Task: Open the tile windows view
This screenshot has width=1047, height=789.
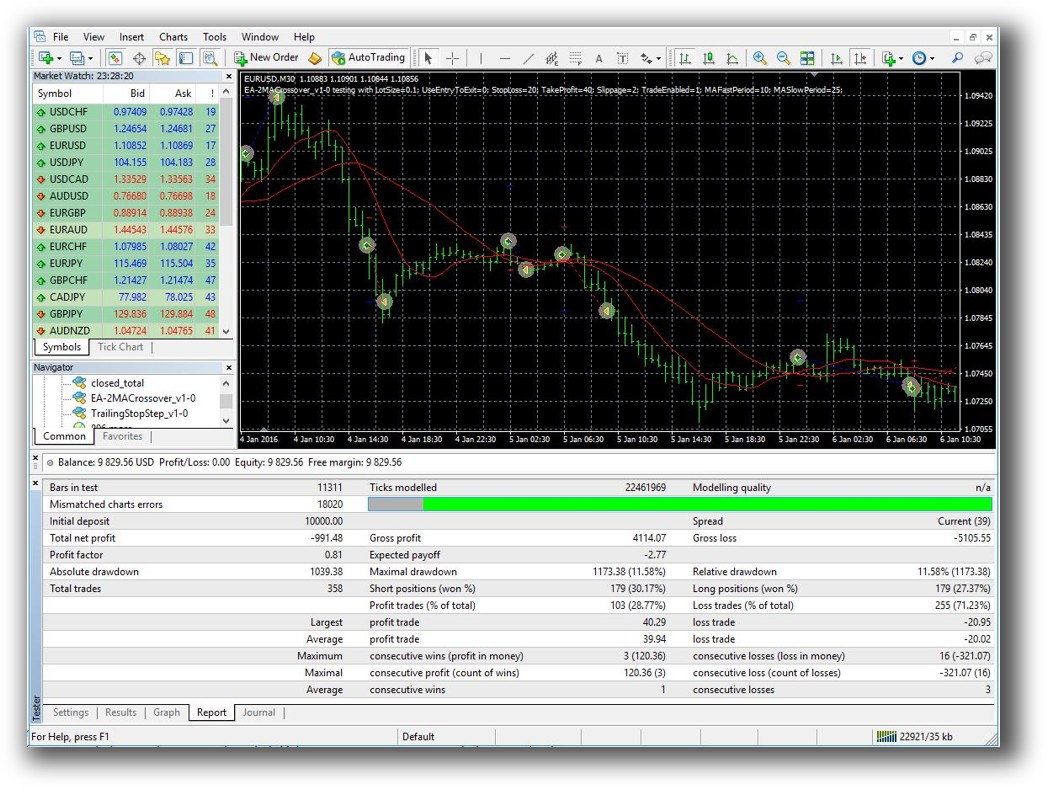Action: click(805, 57)
